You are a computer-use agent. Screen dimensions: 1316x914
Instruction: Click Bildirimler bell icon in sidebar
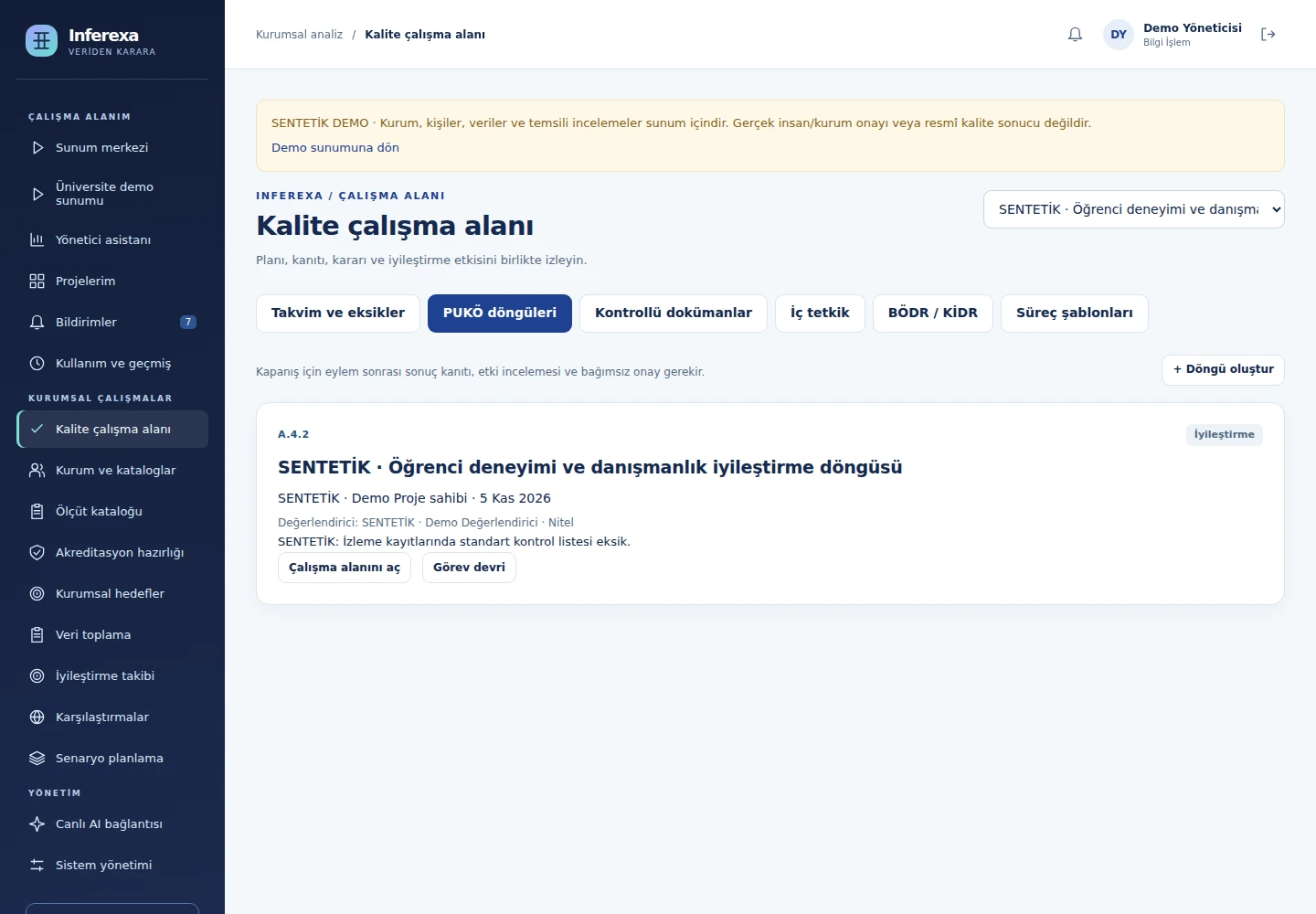37,322
